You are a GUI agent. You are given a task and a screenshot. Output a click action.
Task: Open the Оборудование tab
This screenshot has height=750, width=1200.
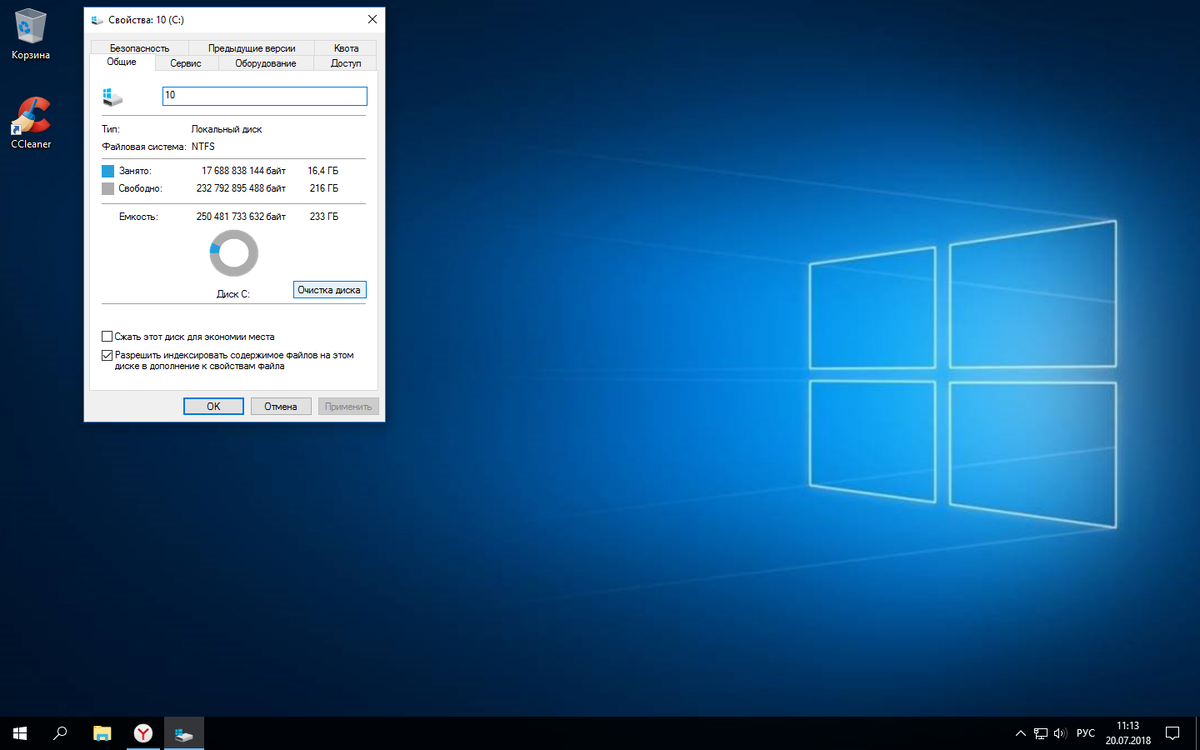click(265, 63)
